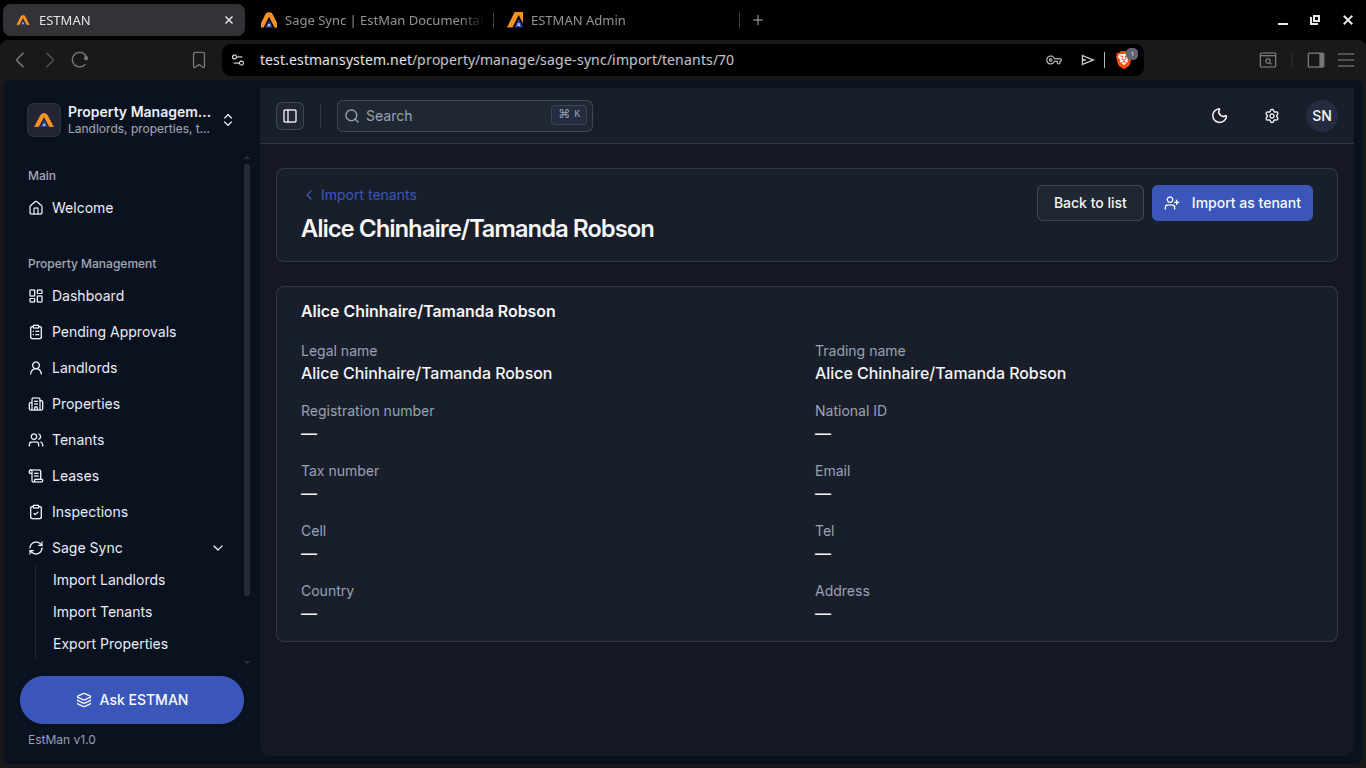Reload the page
Image resolution: width=1366 pixels, height=768 pixels.
pyautogui.click(x=80, y=60)
